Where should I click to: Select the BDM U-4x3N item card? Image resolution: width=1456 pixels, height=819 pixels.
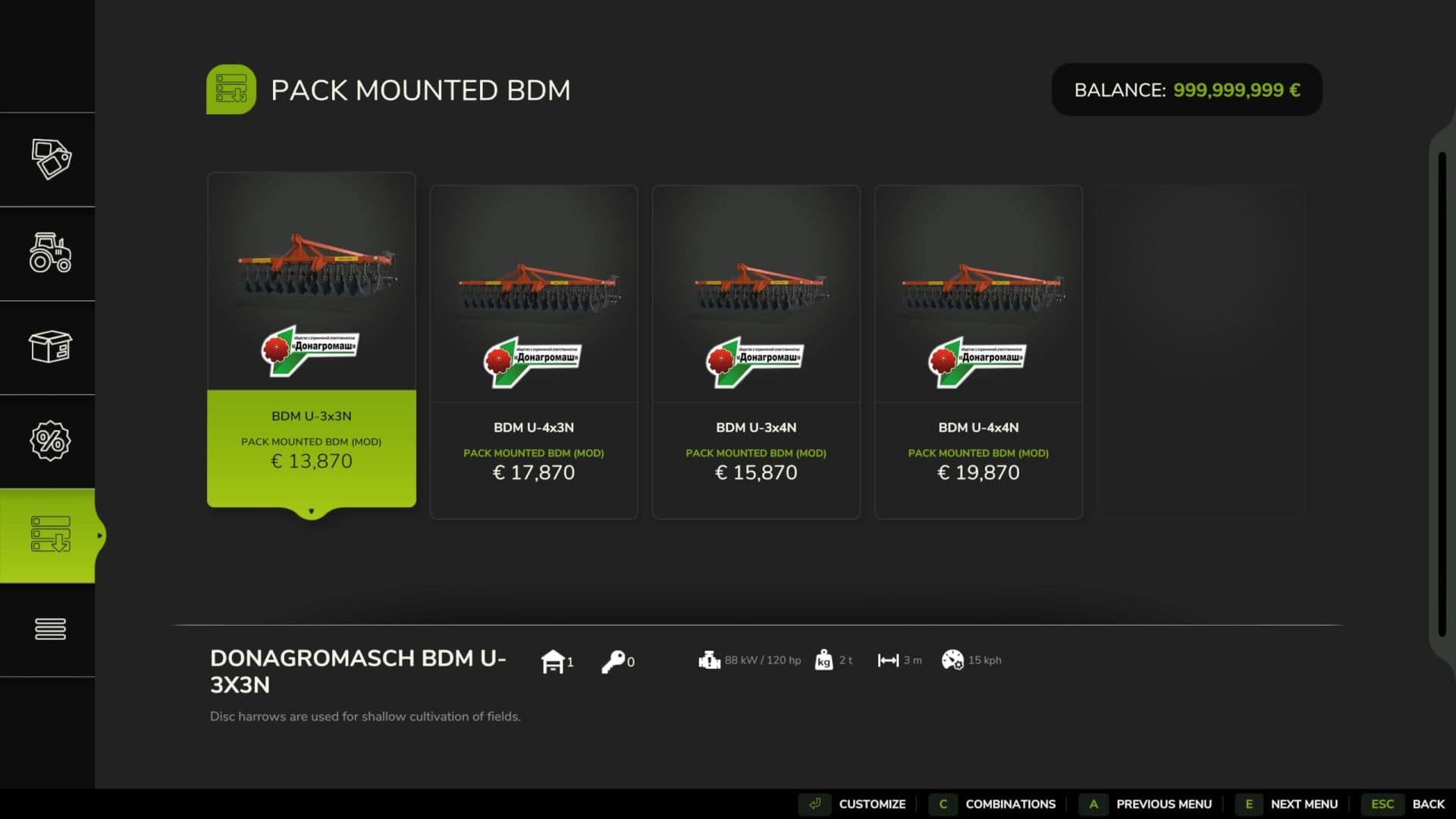click(x=534, y=352)
